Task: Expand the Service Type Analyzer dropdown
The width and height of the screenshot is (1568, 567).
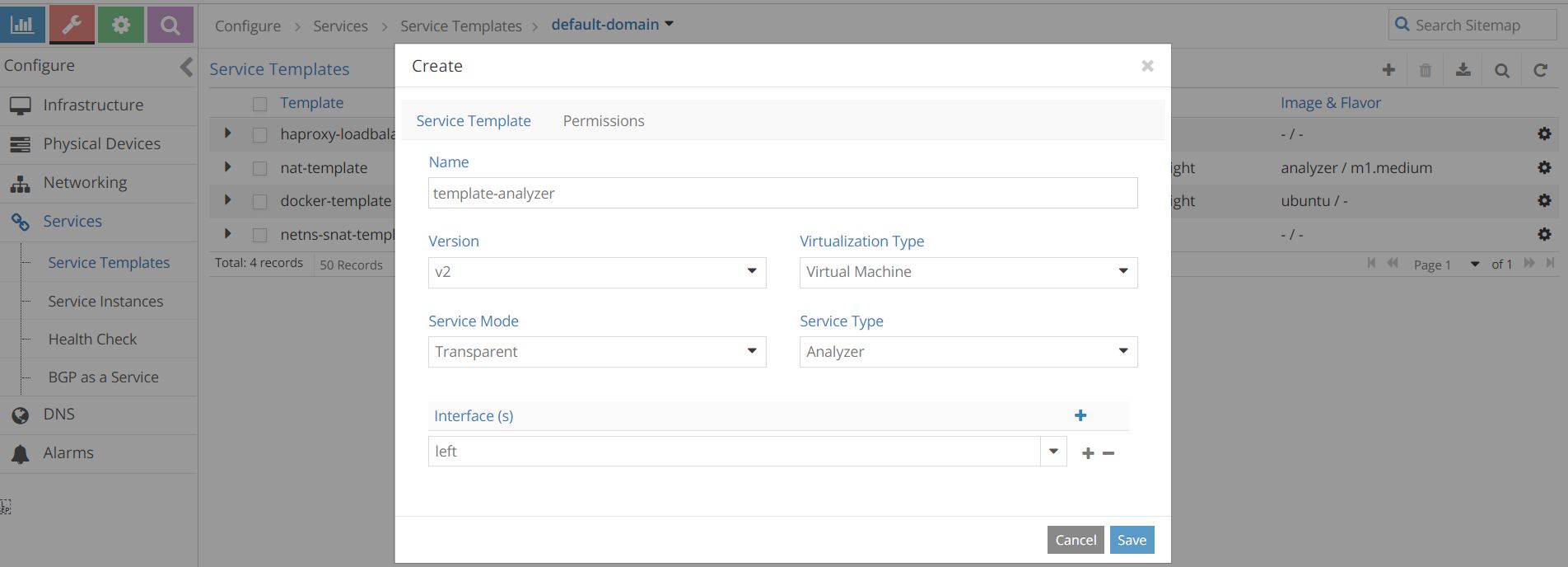Action: pyautogui.click(x=968, y=352)
